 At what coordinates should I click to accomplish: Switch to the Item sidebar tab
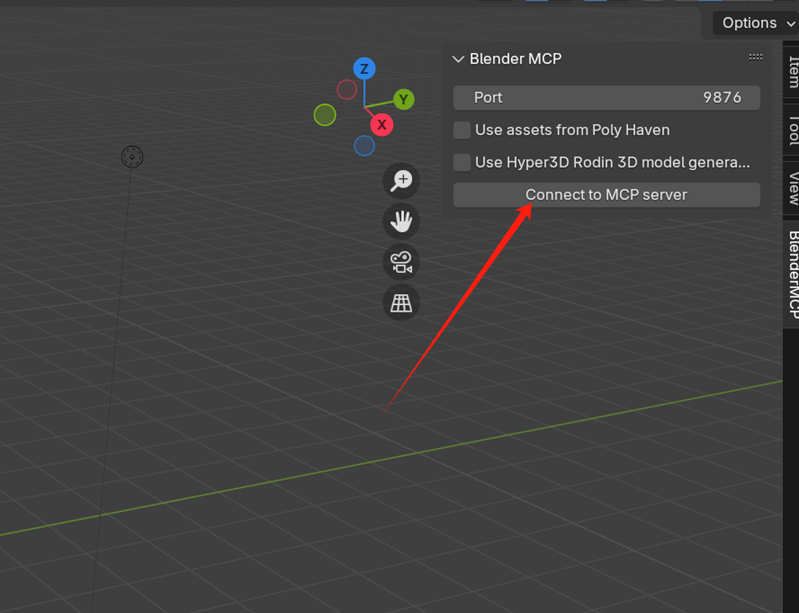(792, 72)
